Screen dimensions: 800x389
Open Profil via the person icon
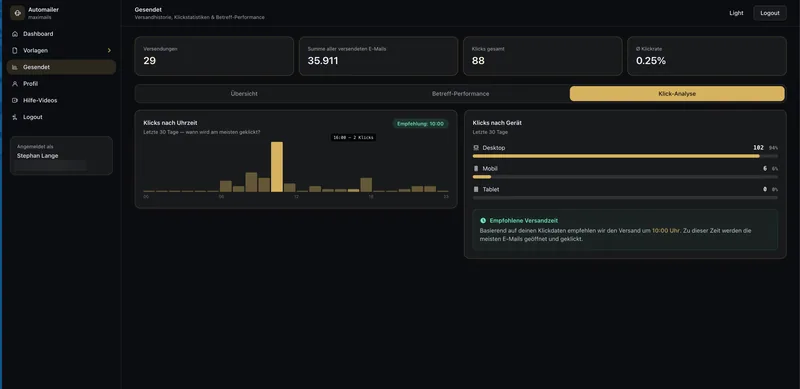pos(15,84)
